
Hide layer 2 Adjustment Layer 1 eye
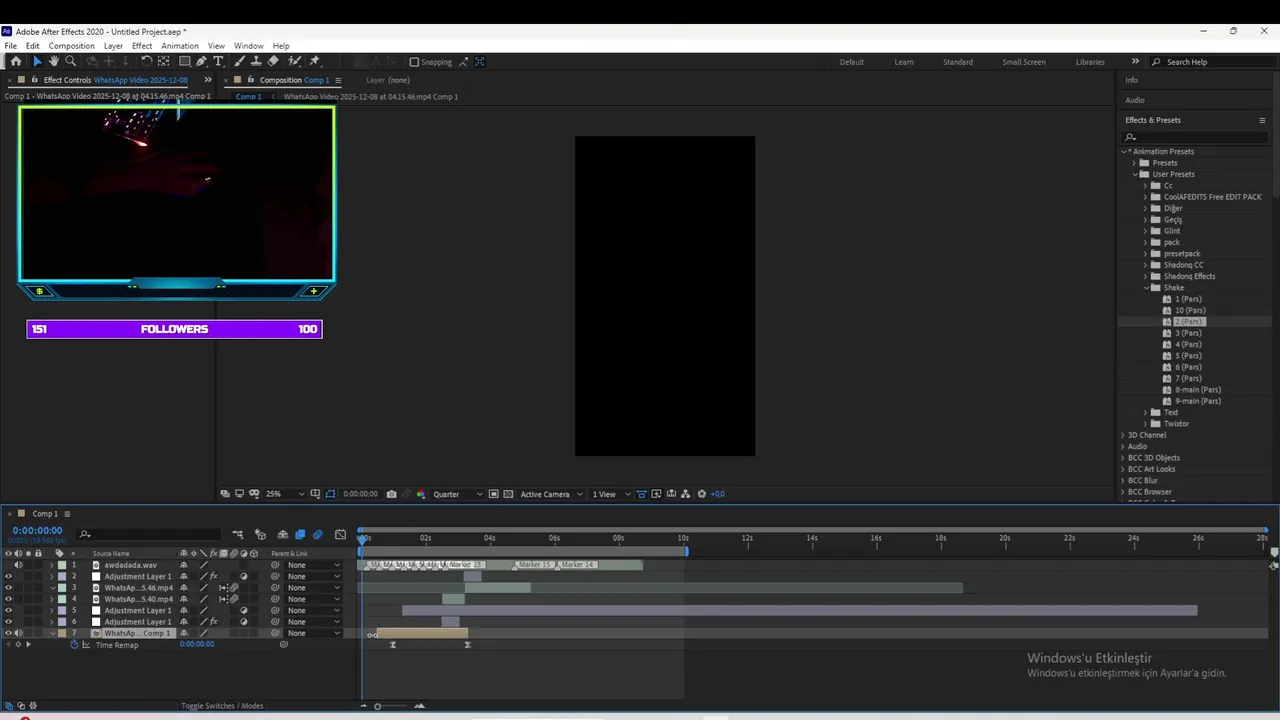(x=8, y=577)
